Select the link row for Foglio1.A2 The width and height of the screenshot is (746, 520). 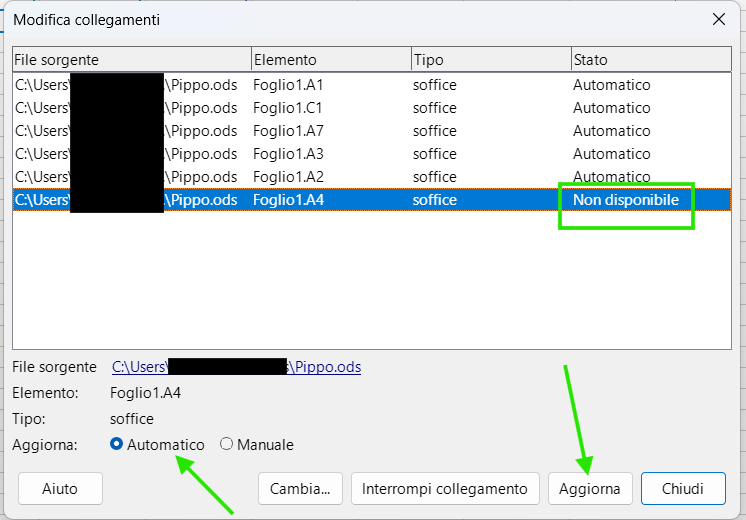[x=288, y=177]
